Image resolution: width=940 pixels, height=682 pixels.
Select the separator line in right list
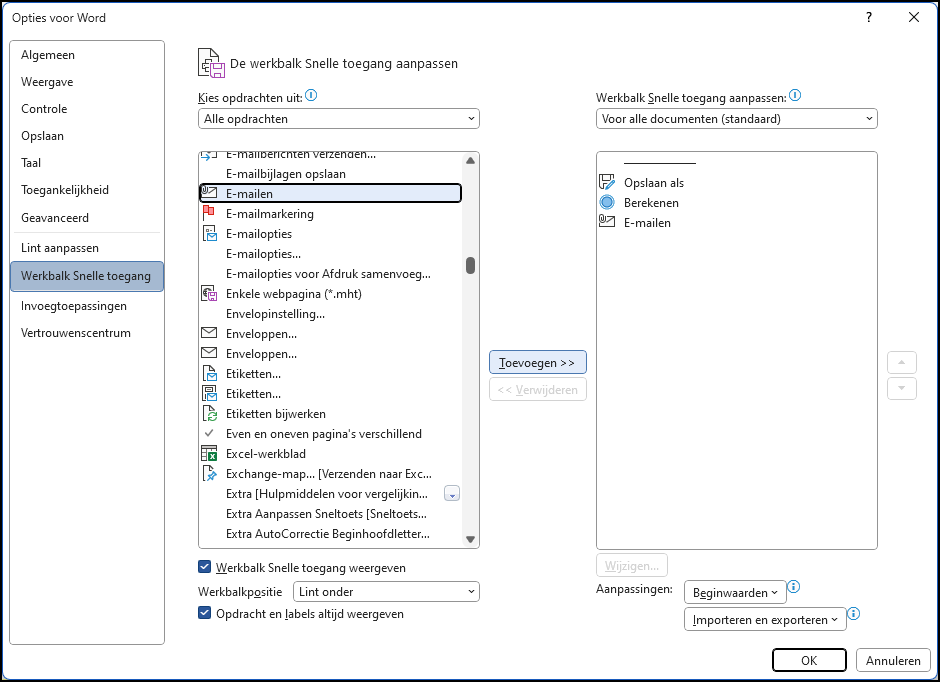[659, 162]
